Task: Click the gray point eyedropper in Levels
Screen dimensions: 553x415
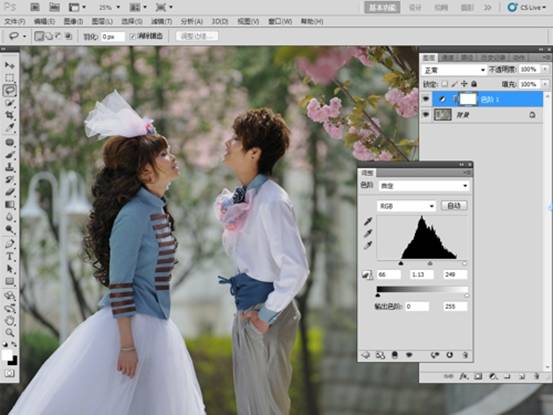Action: point(368,233)
